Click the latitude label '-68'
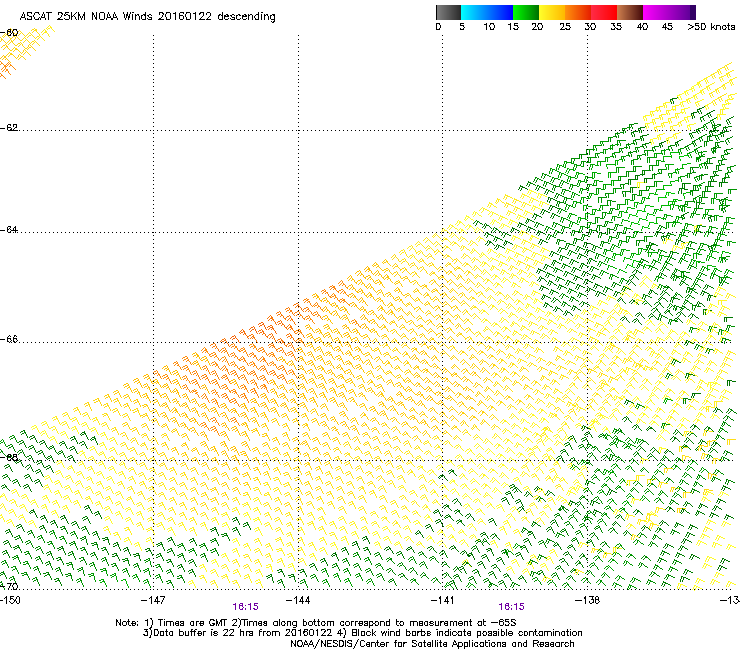 tap(9, 457)
